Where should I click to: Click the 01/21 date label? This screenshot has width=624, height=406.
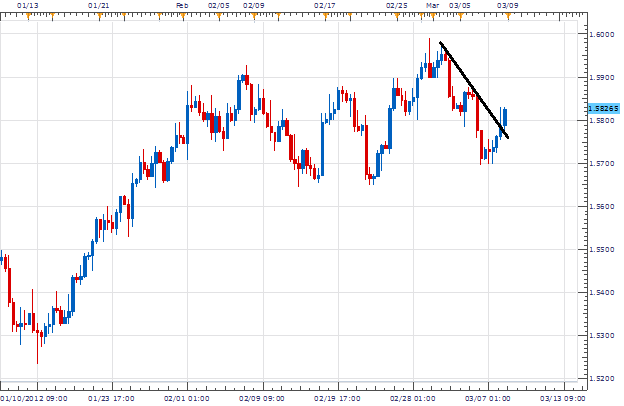click(x=99, y=6)
